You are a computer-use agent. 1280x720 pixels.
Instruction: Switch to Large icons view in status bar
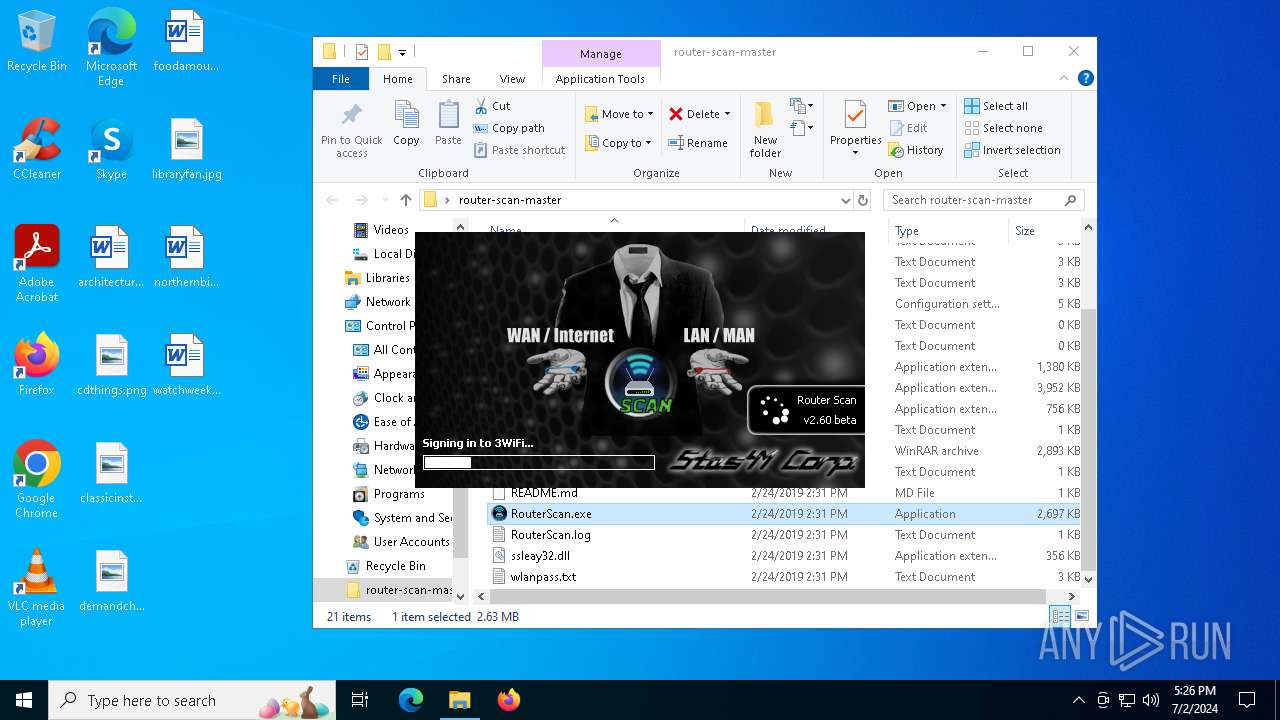click(1081, 617)
